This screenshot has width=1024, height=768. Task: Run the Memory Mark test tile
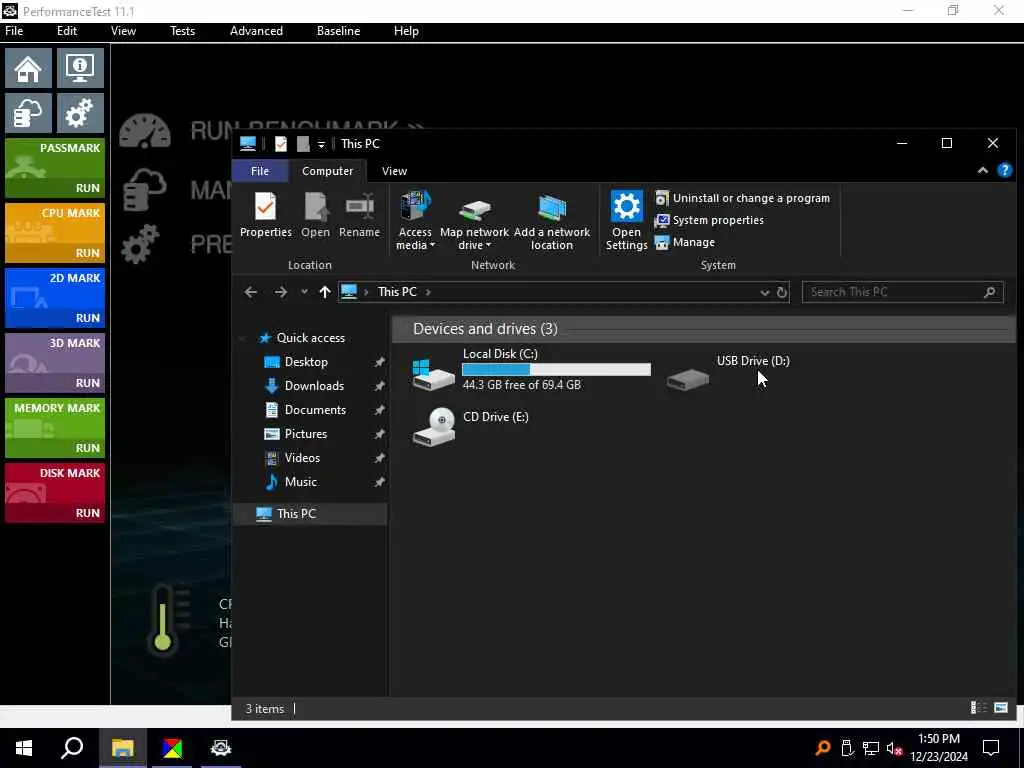pos(55,428)
